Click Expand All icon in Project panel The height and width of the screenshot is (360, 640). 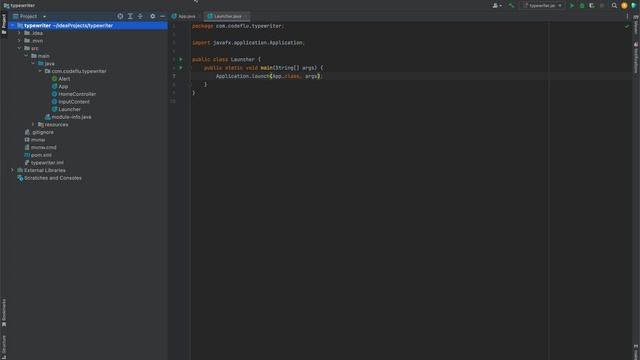(130, 16)
